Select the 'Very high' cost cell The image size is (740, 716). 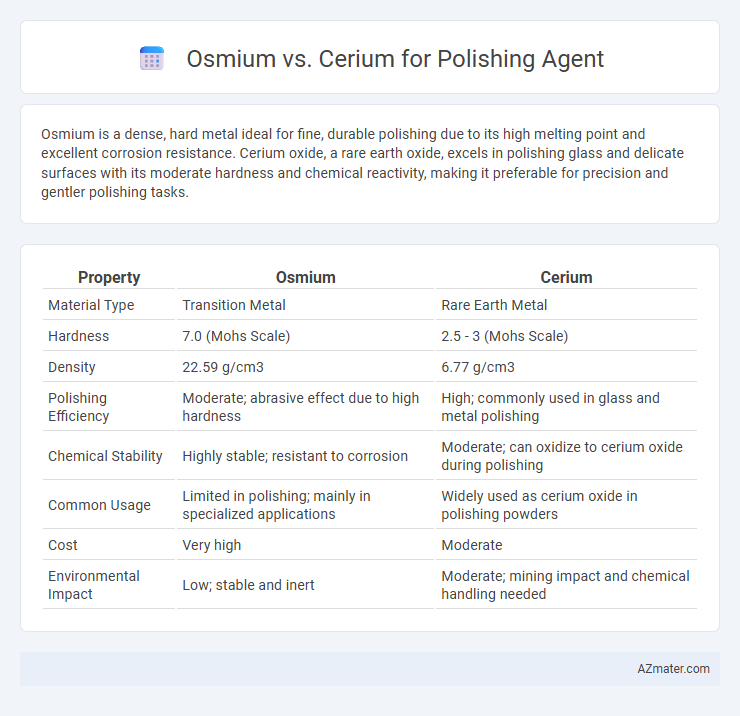click(x=211, y=545)
